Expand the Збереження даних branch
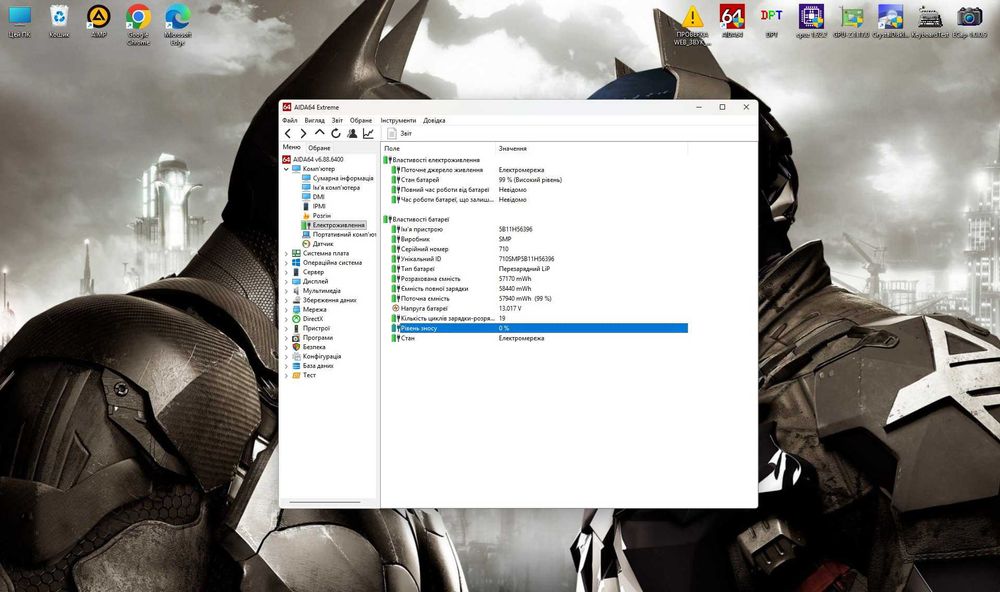Image resolution: width=1000 pixels, height=592 pixels. (286, 300)
